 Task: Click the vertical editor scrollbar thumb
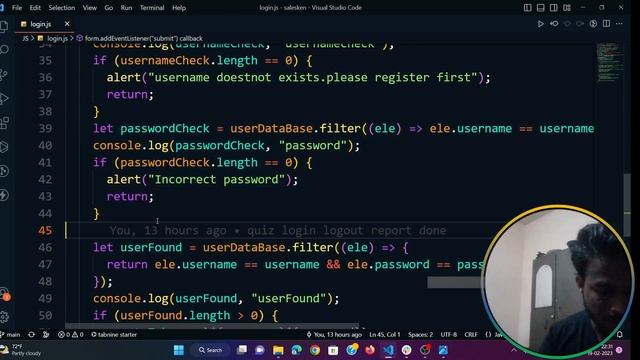[627, 204]
